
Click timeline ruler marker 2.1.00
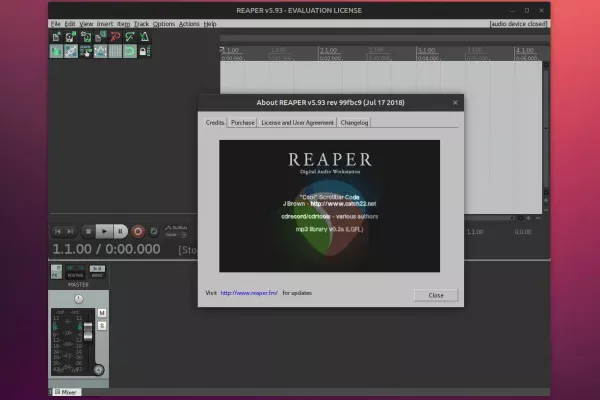328,50
